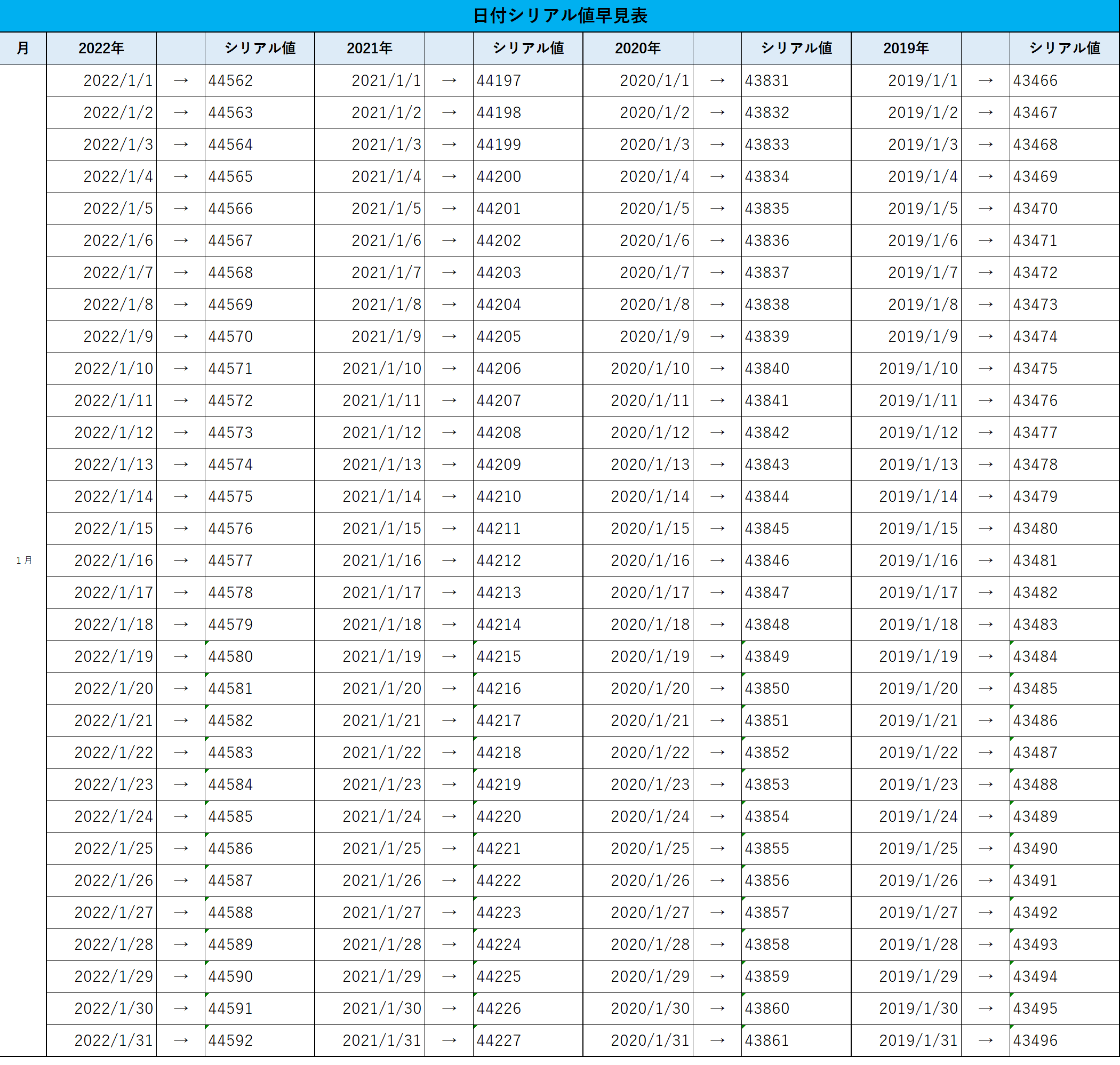The height and width of the screenshot is (1065, 1120).
Task: Select date cell 2019/1/1
Action: (906, 81)
